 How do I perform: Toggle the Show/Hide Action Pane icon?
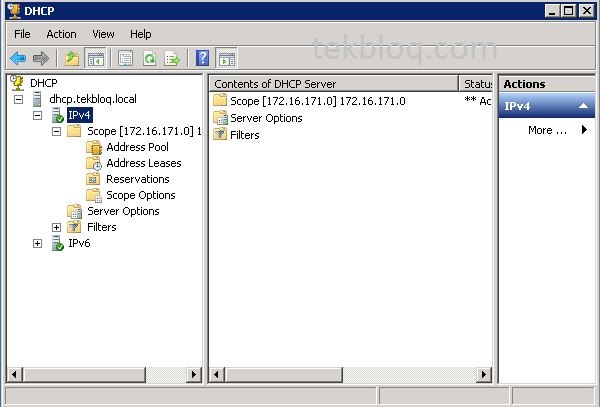227,59
